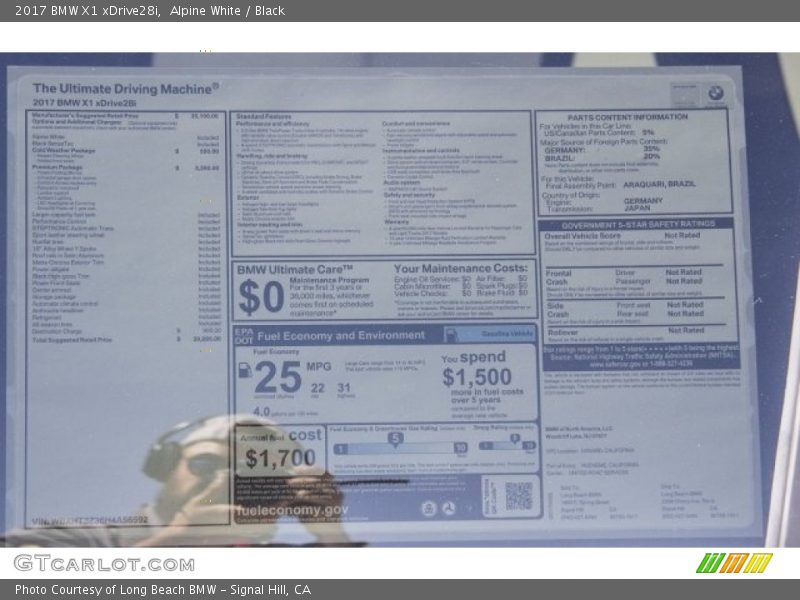Click 'GOVERNMENT 5-STAR SAFETY RATINGS' header

tap(638, 225)
